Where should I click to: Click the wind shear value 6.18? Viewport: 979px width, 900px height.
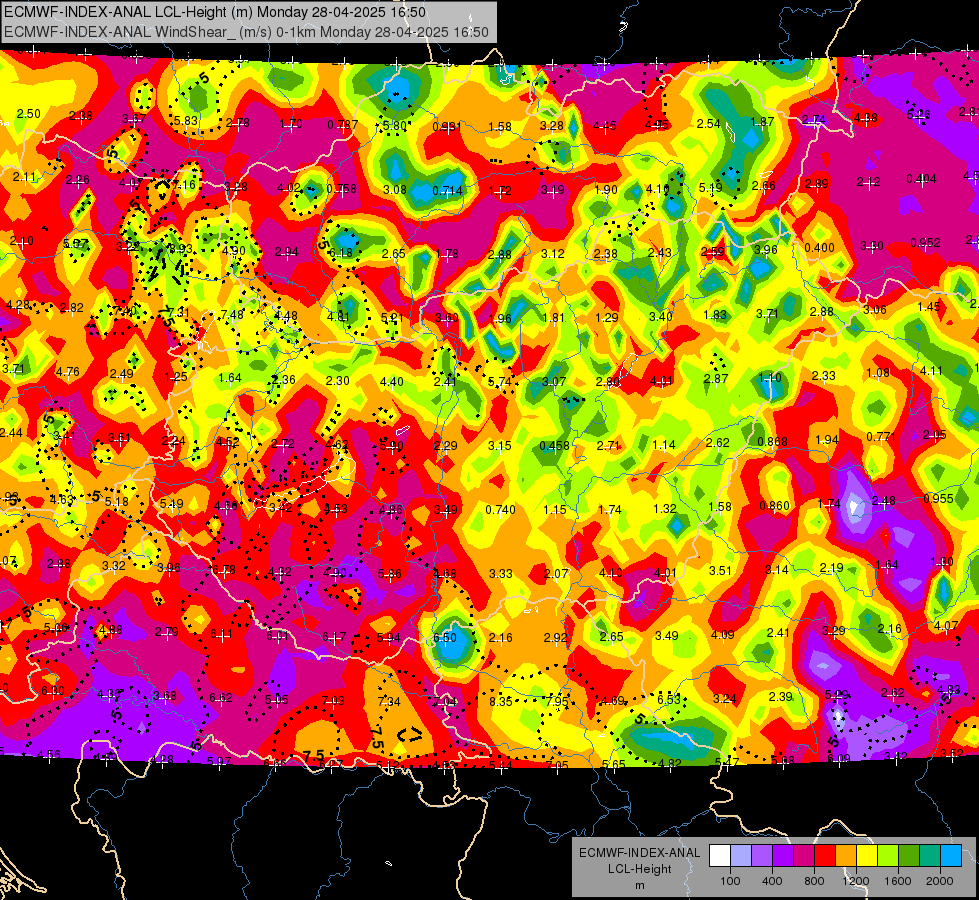341,253
